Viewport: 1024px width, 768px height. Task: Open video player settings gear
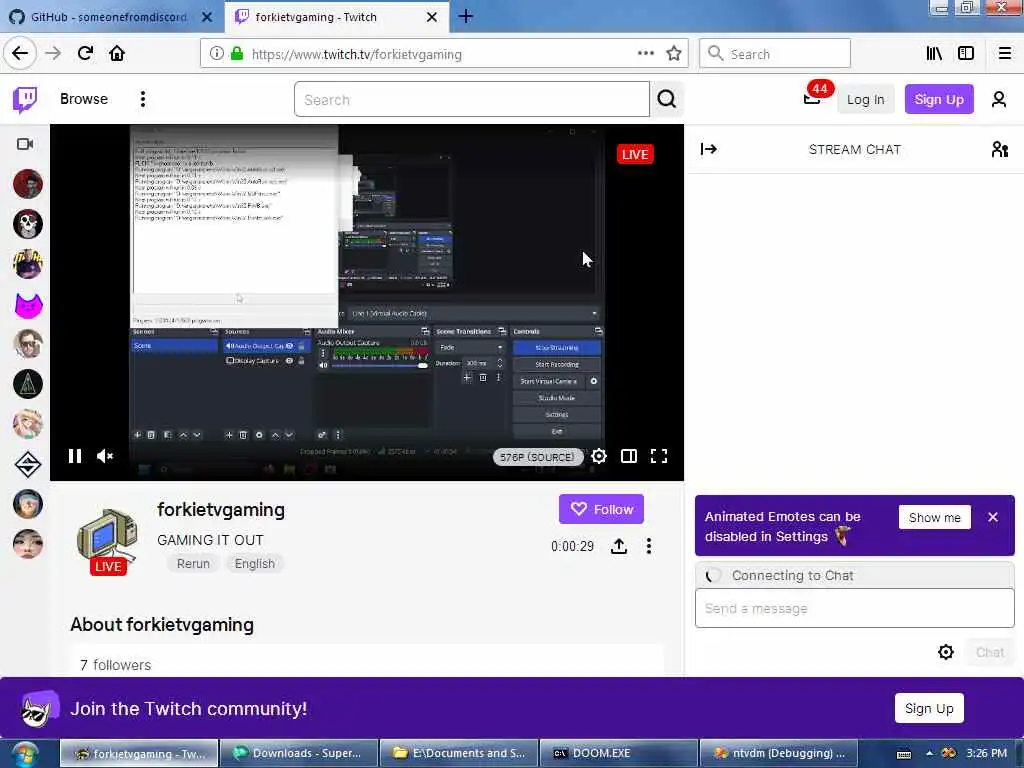coord(599,456)
